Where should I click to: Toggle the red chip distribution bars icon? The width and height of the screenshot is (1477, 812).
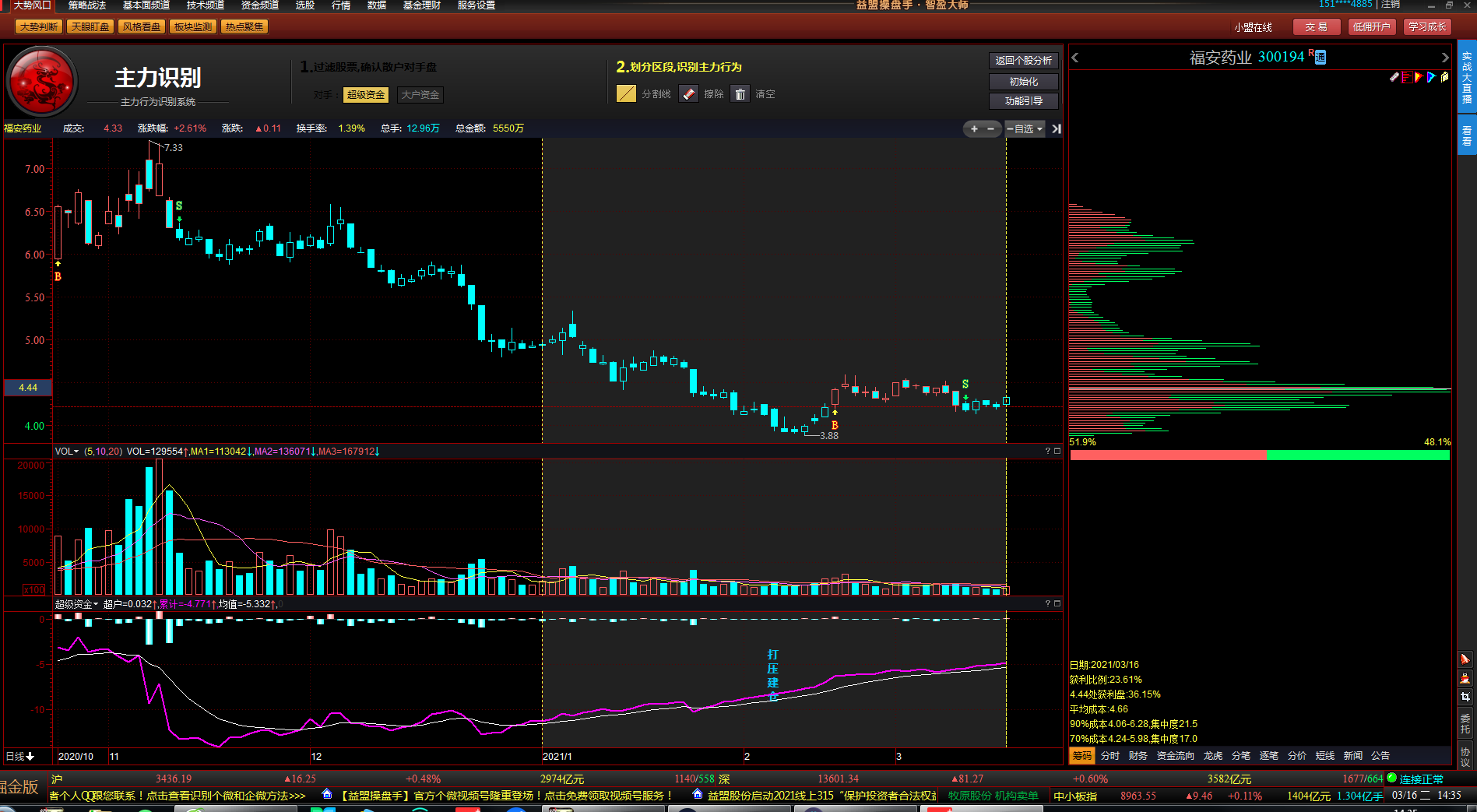point(1406,77)
